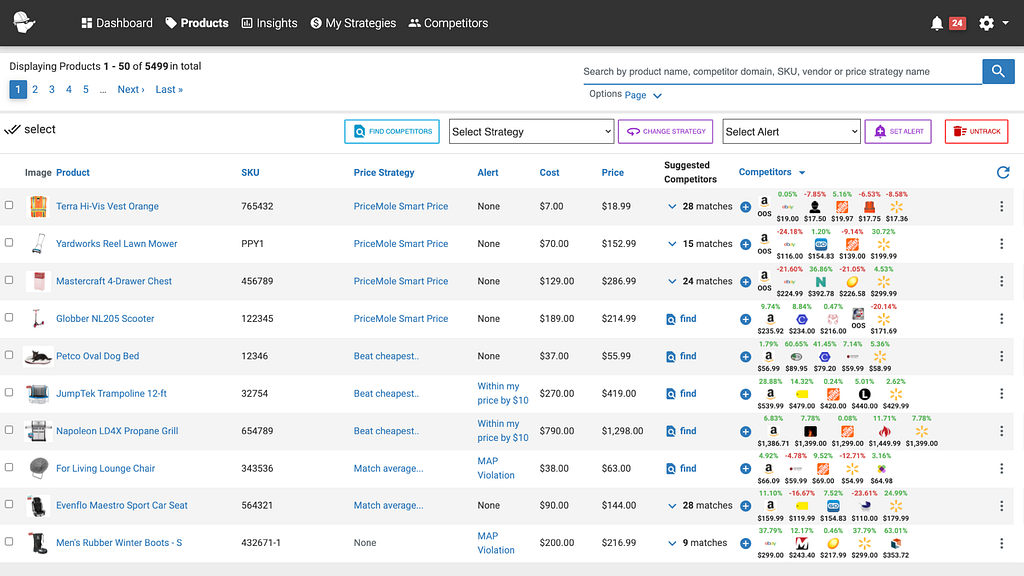Click the Find Competitors button

pos(392,131)
